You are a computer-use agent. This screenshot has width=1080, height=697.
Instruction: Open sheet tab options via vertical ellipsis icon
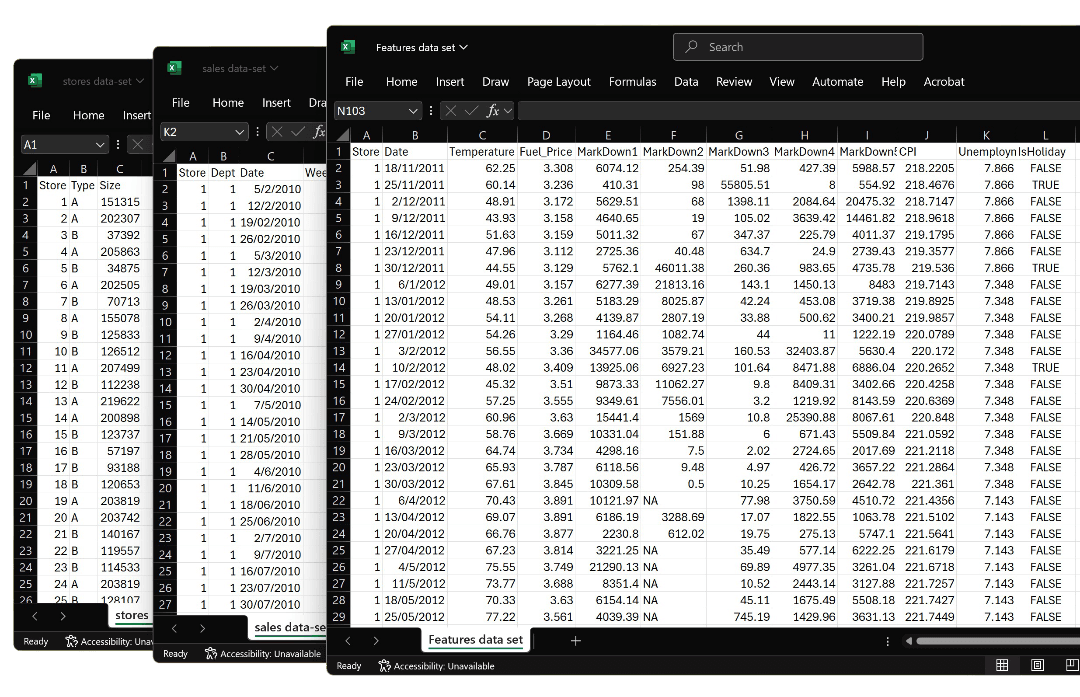click(888, 640)
